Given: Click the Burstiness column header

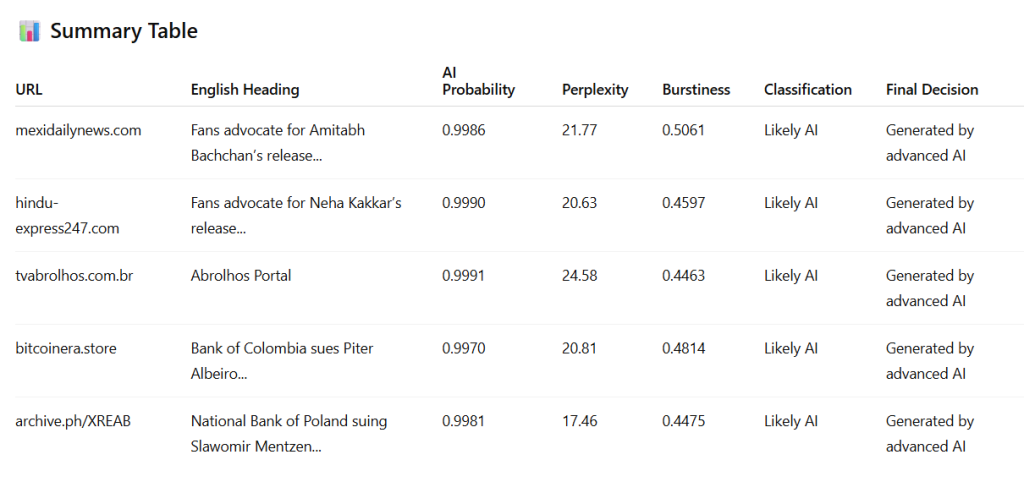Looking at the screenshot, I should pos(696,89).
